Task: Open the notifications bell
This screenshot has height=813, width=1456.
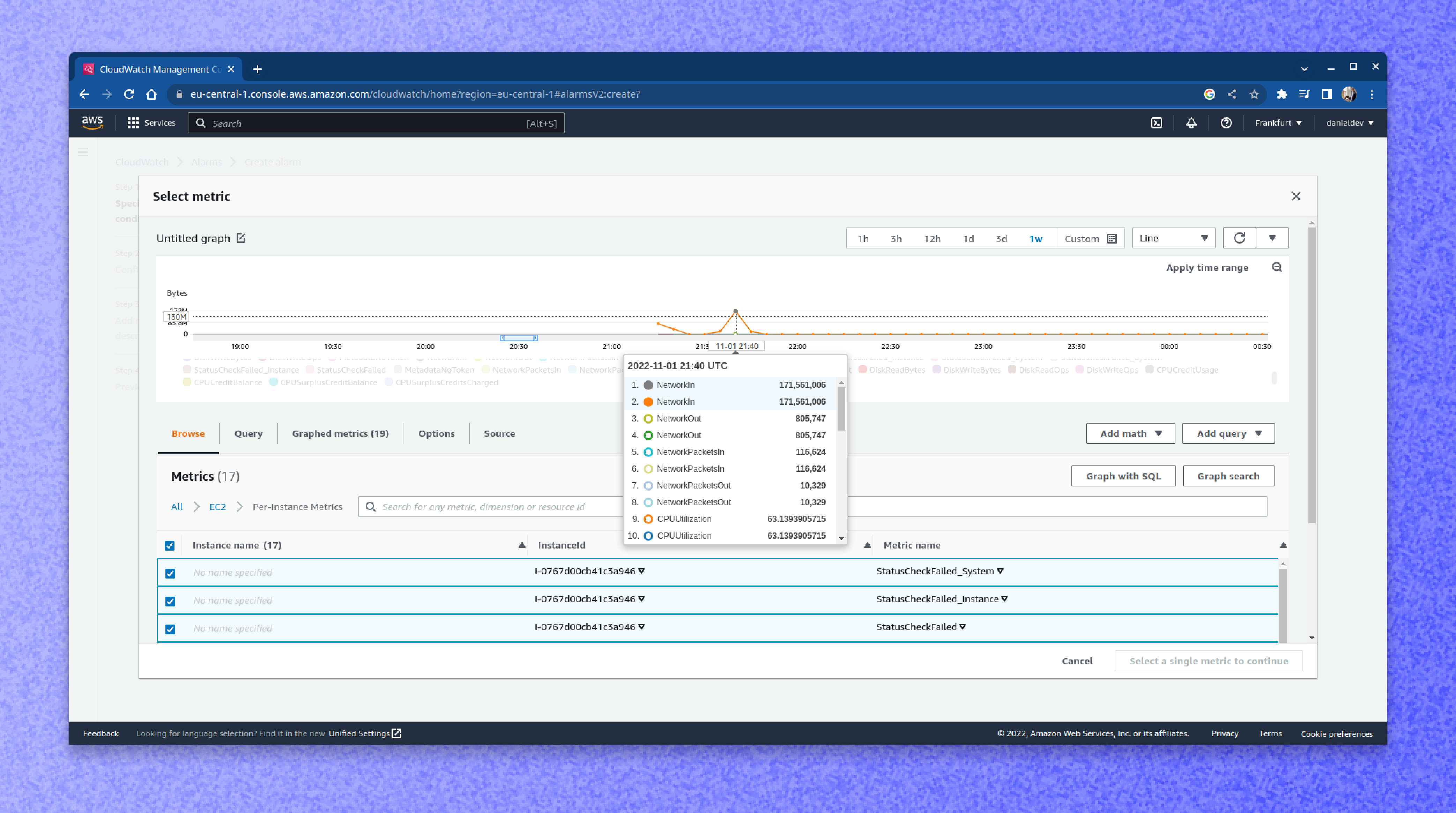Action: click(x=1191, y=122)
